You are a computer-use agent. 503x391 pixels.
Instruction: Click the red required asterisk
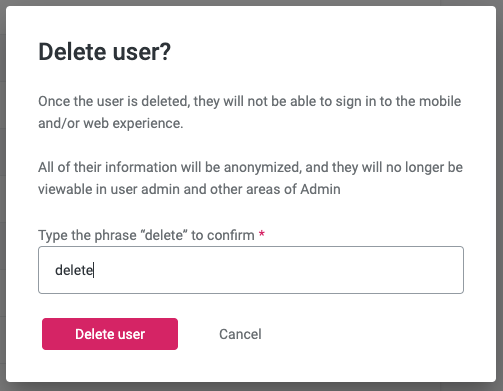[x=262, y=234]
